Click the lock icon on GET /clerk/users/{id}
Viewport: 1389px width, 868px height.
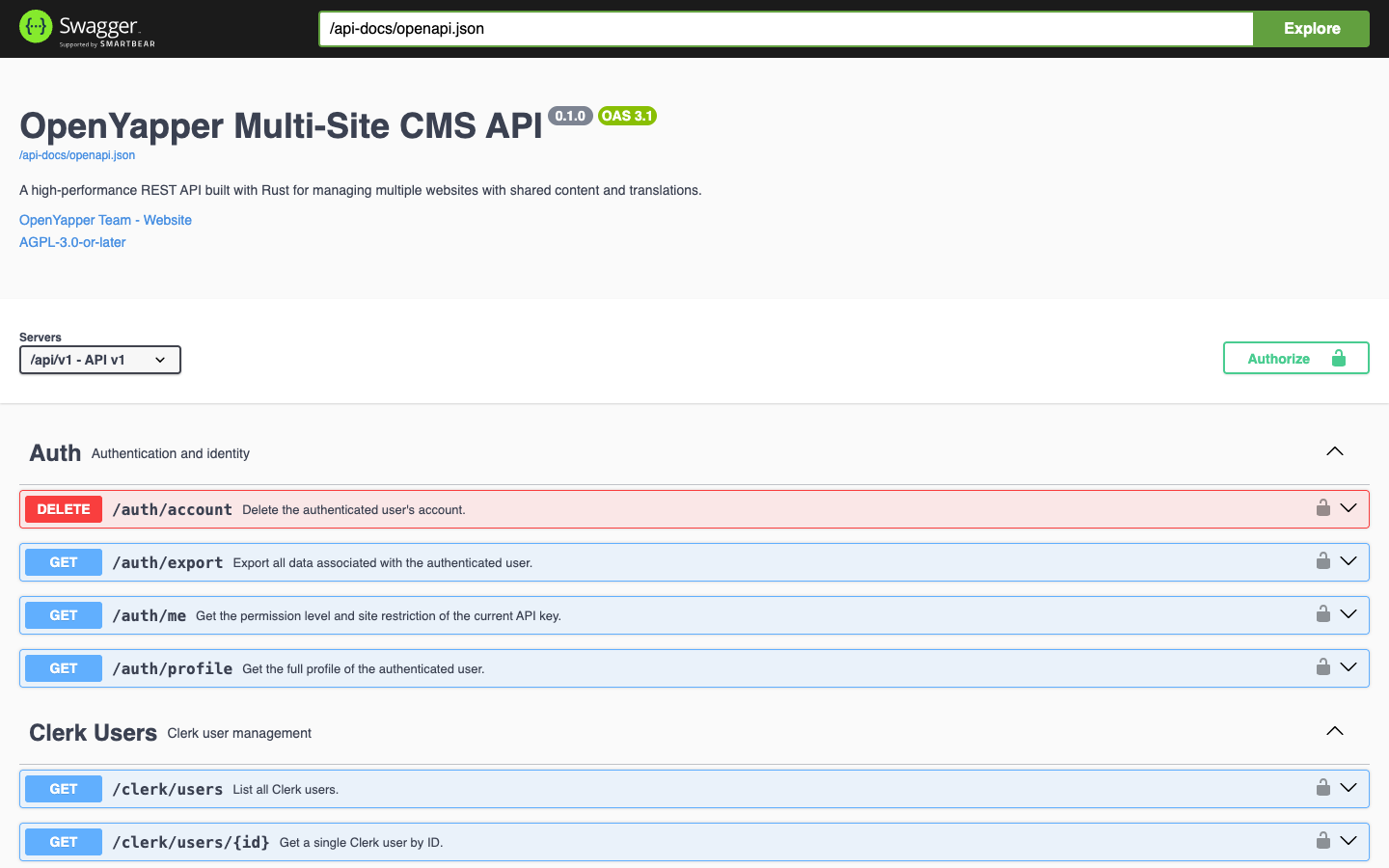(x=1322, y=841)
